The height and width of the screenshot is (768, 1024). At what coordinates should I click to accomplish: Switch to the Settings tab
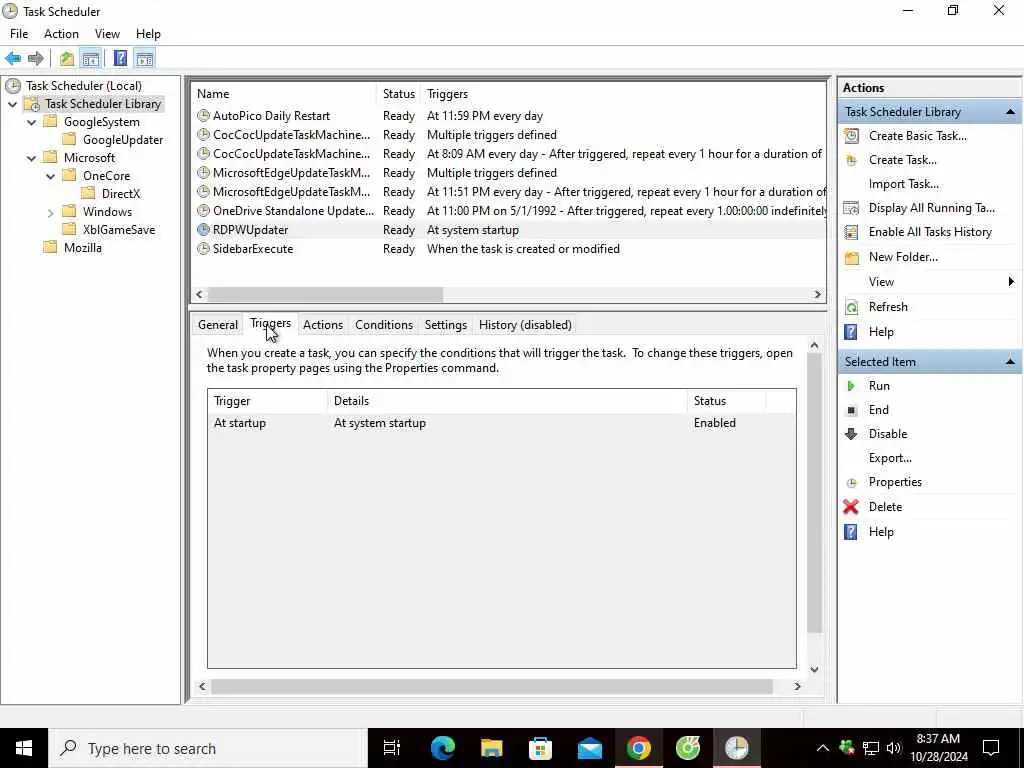[x=446, y=325]
